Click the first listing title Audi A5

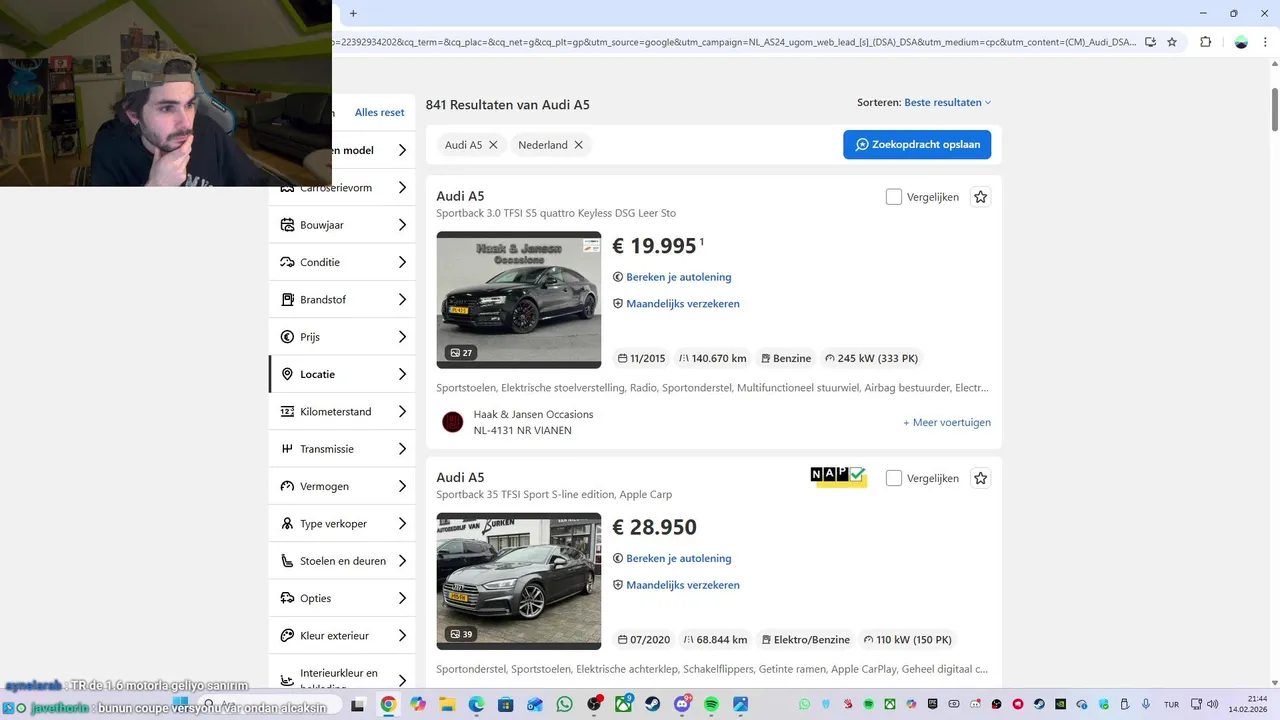point(460,196)
